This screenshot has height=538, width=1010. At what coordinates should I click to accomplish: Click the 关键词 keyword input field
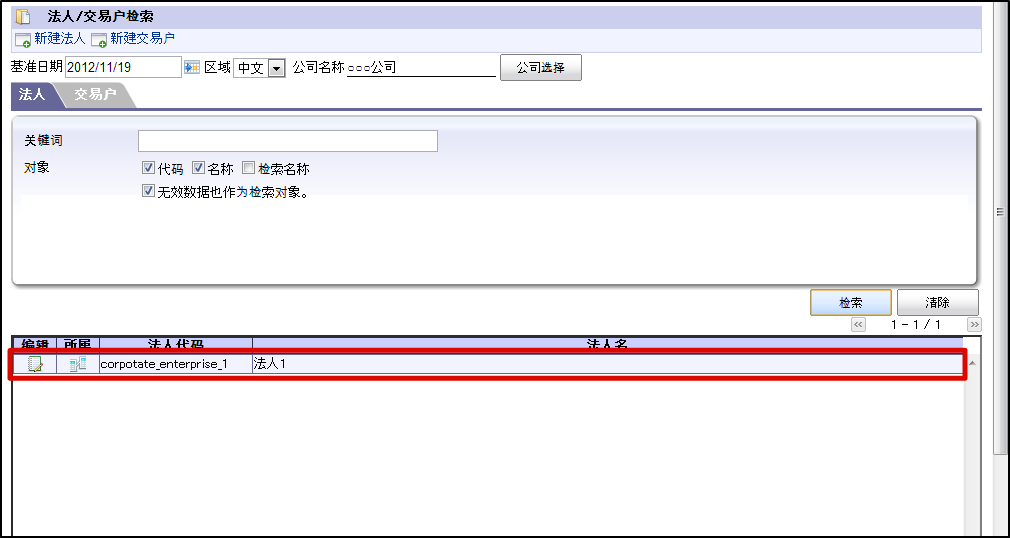(288, 140)
